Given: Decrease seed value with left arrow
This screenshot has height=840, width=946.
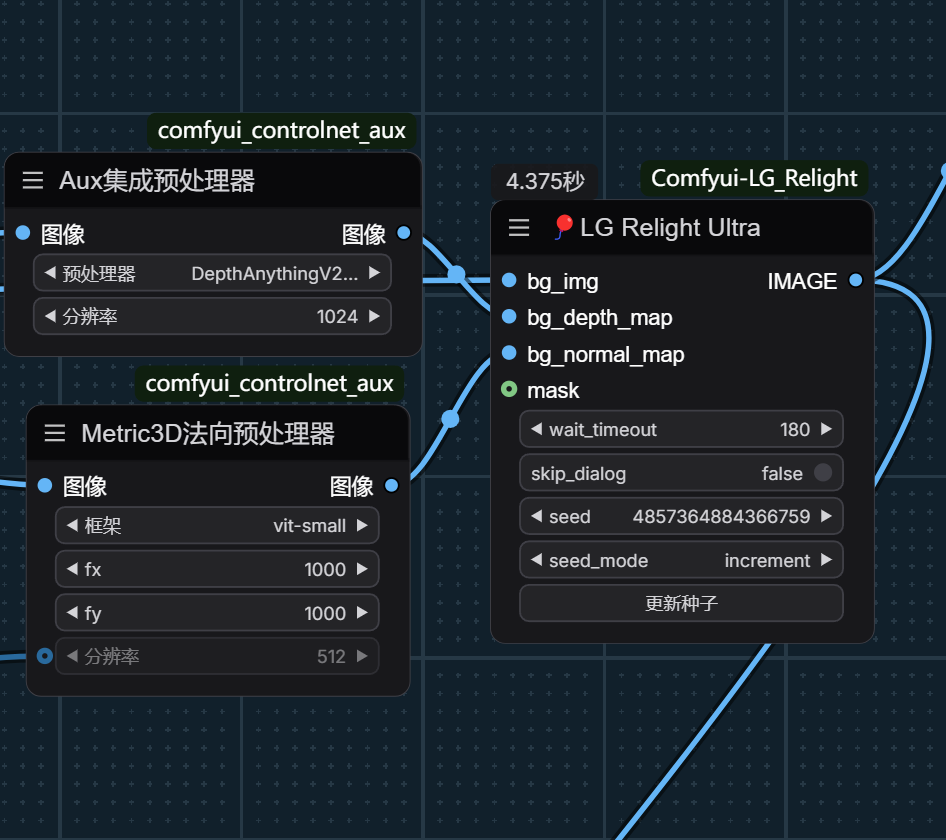Looking at the screenshot, I should [536, 516].
